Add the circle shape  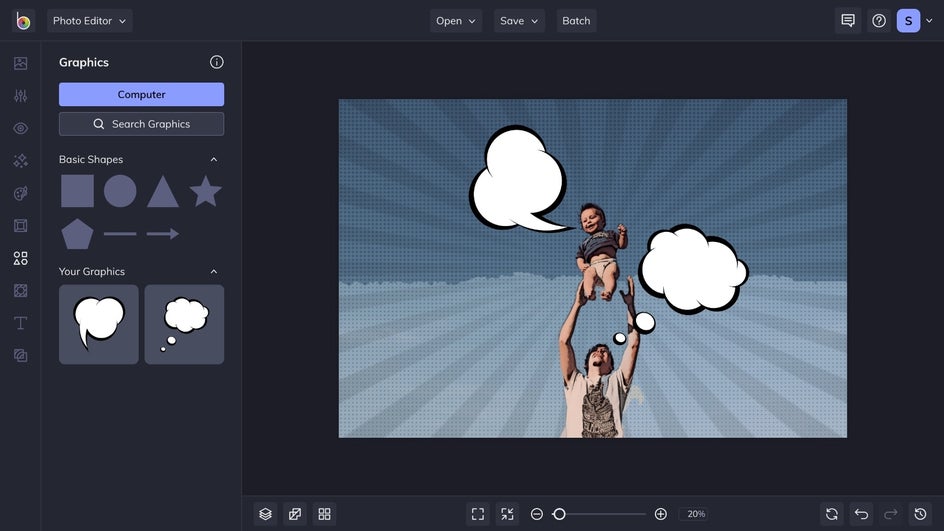click(120, 191)
